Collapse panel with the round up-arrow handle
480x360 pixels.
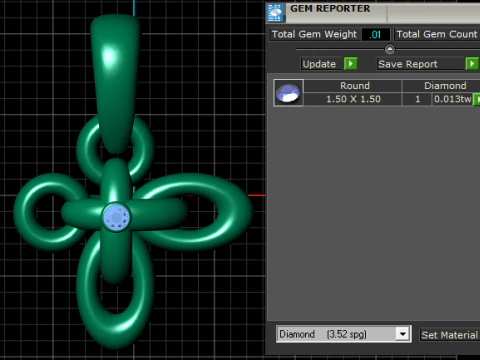click(390, 49)
